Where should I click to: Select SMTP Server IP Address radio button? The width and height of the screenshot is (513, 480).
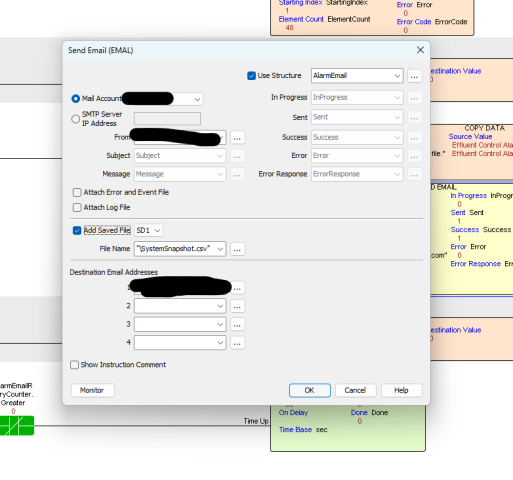point(76,119)
